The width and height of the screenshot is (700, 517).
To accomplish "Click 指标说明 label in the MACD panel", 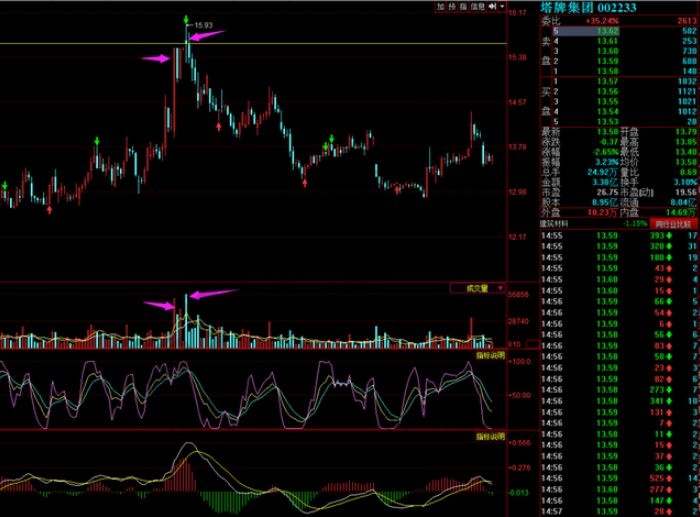I will click(490, 437).
